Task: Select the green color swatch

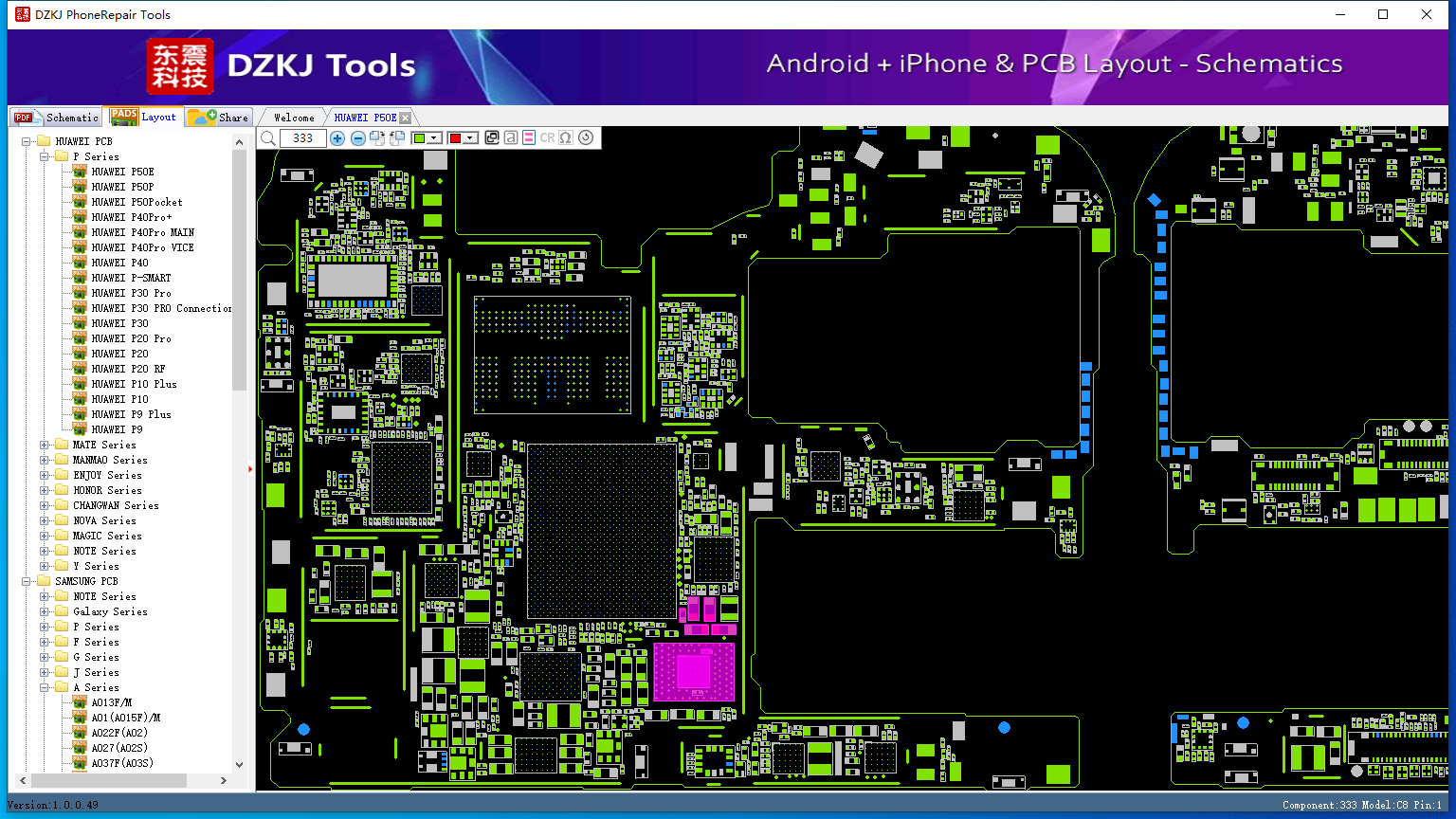Action: tap(419, 138)
